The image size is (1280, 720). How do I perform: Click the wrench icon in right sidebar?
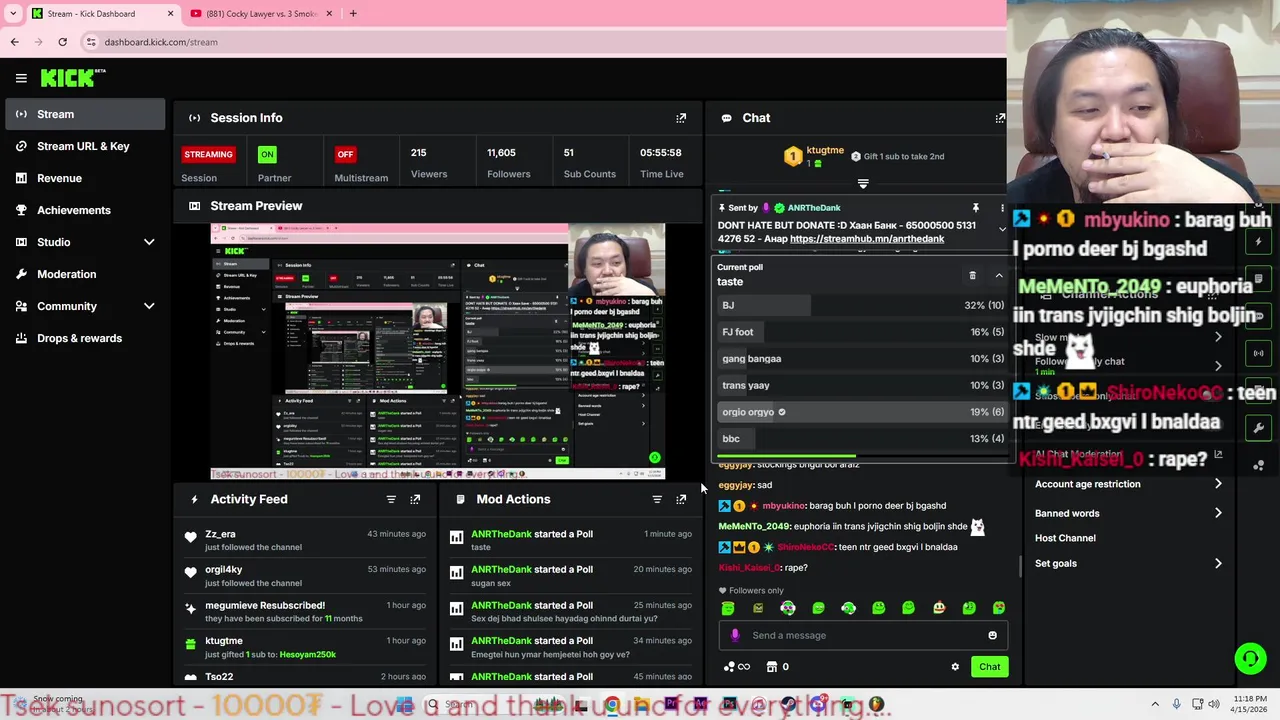pos(1258,428)
